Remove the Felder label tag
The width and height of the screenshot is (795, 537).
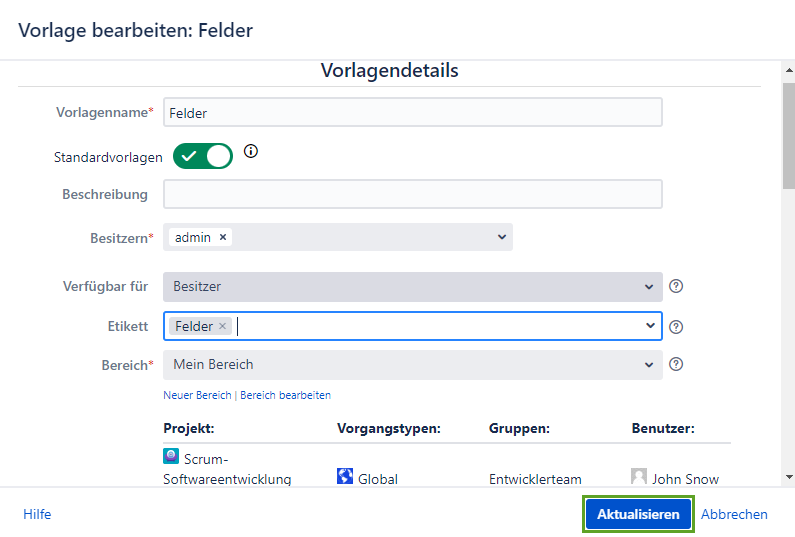click(x=222, y=326)
